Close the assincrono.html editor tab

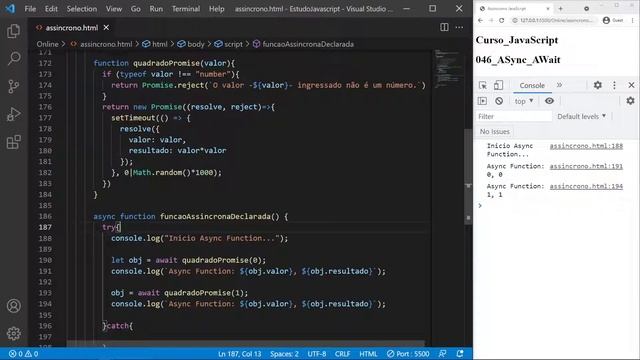106,27
